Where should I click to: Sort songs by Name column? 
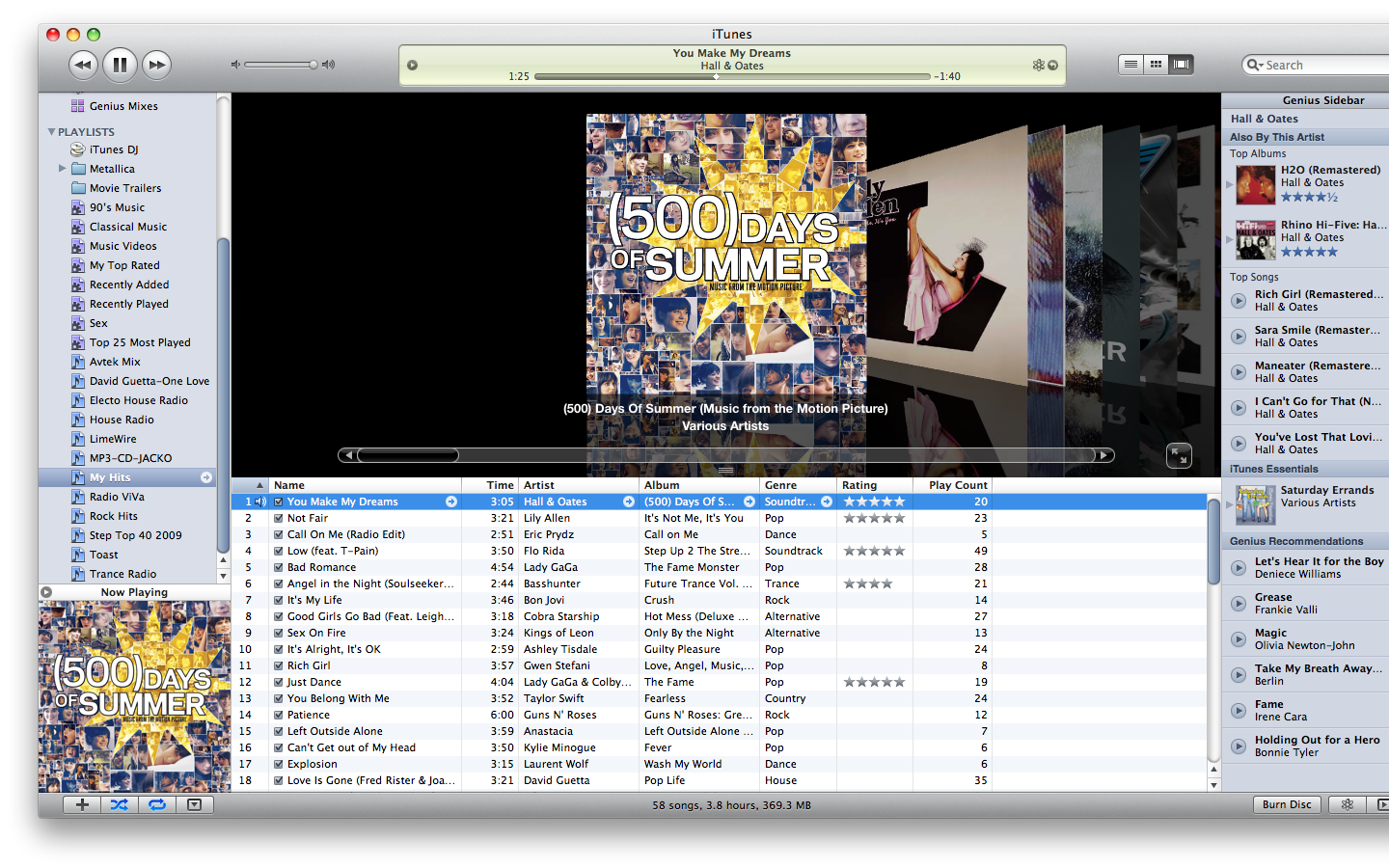pos(365,485)
